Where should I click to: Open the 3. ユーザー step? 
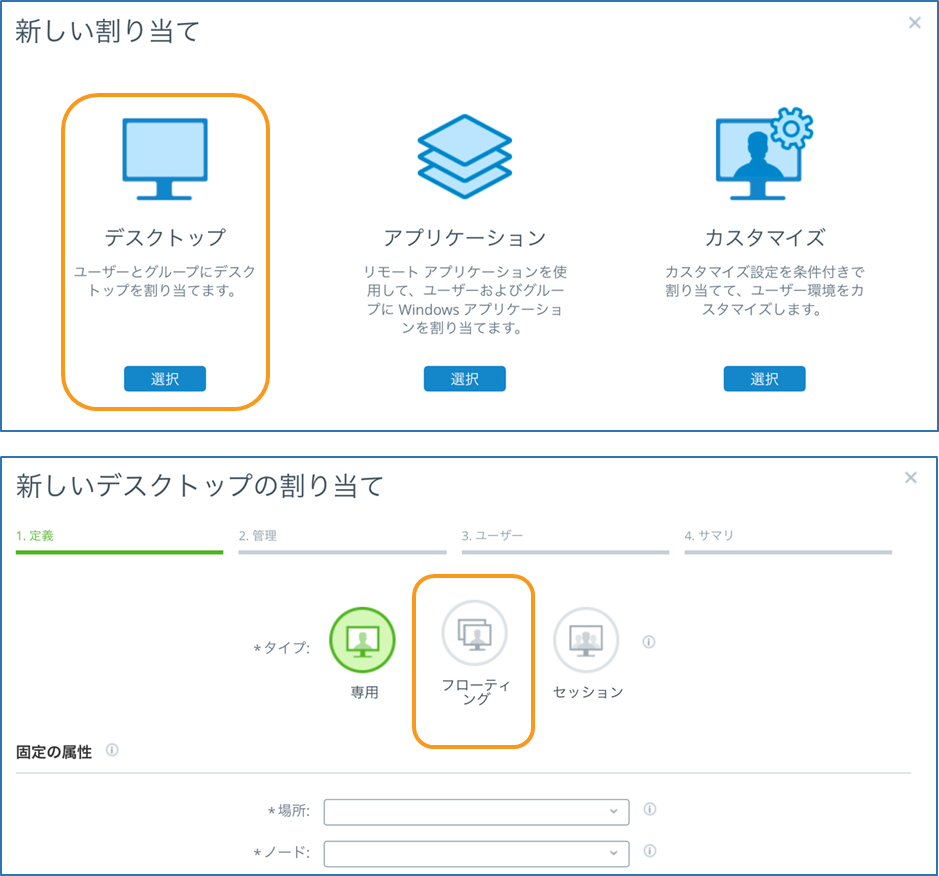492,536
